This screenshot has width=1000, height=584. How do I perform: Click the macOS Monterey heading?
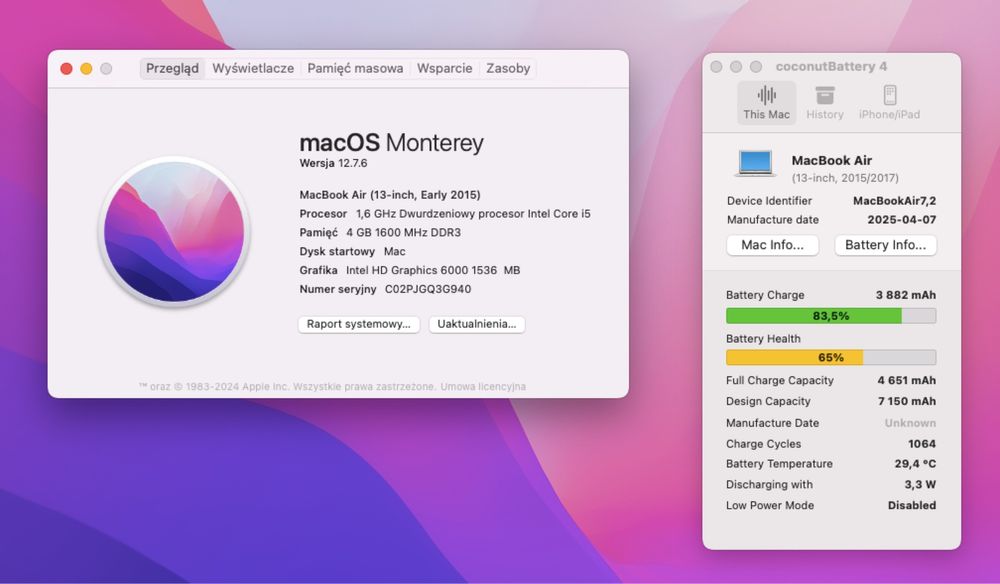coord(392,143)
